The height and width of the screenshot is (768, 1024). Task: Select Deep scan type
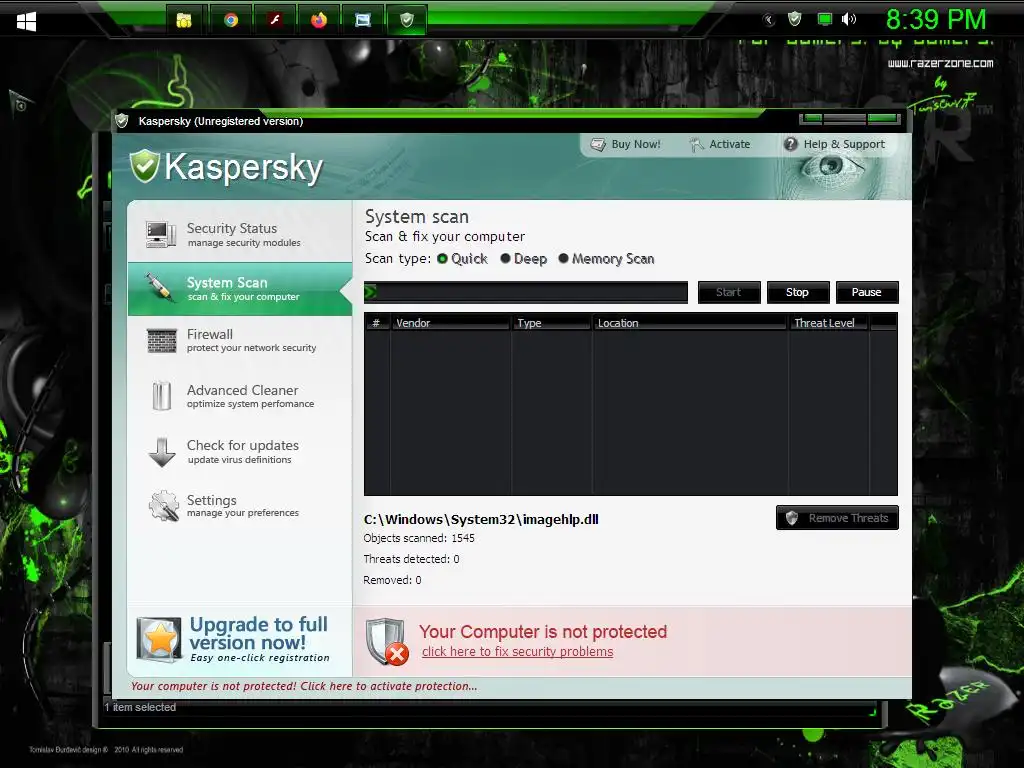pos(524,259)
